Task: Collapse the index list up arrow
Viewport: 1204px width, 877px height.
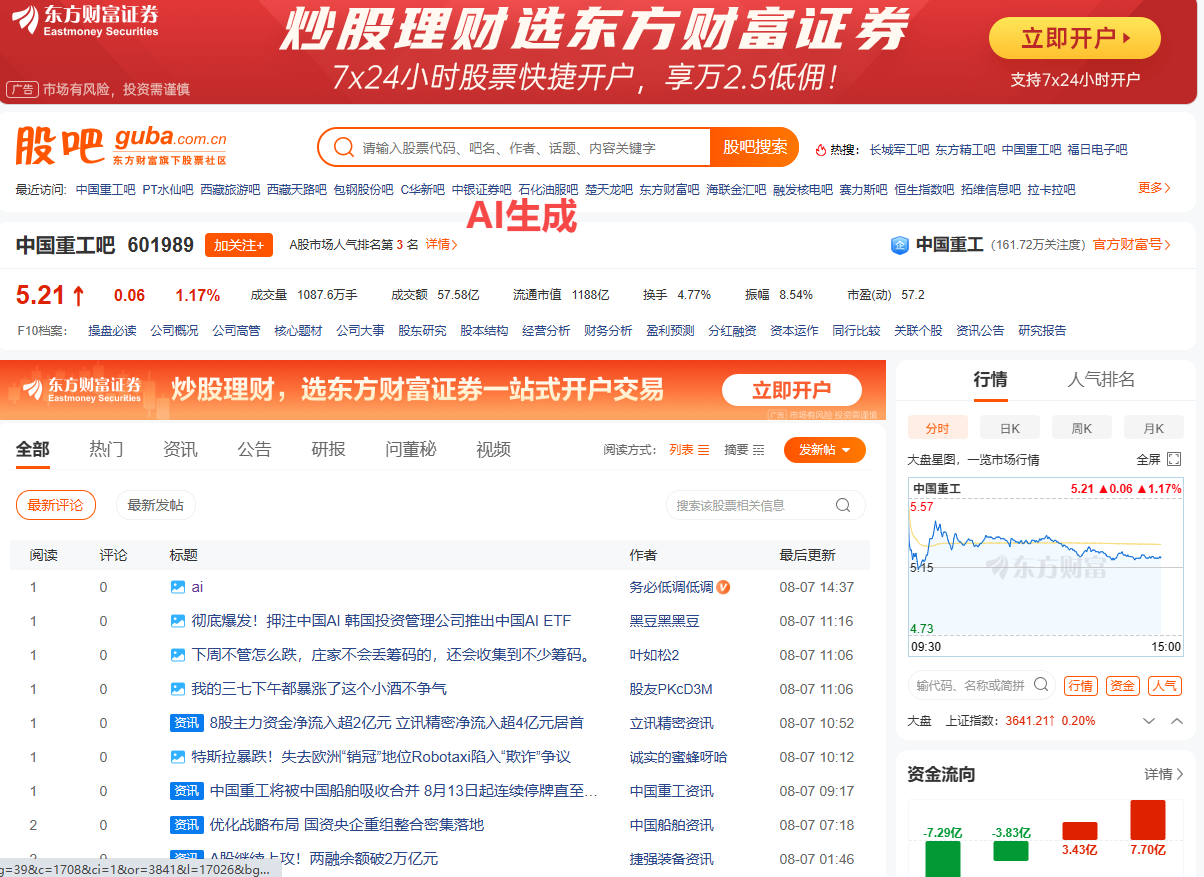Action: pos(1177,721)
